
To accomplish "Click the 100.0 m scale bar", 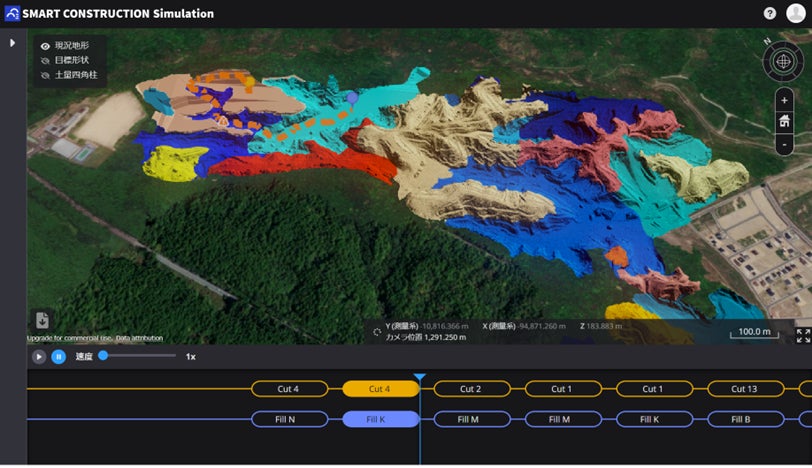I will pyautogui.click(x=755, y=332).
